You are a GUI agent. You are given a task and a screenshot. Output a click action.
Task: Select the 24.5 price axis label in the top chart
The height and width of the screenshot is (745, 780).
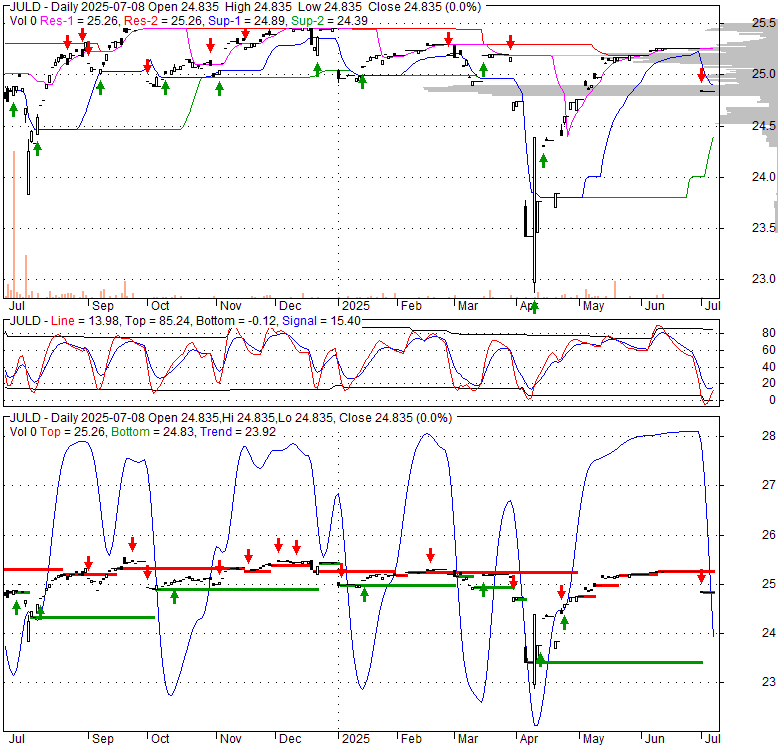pyautogui.click(x=764, y=126)
